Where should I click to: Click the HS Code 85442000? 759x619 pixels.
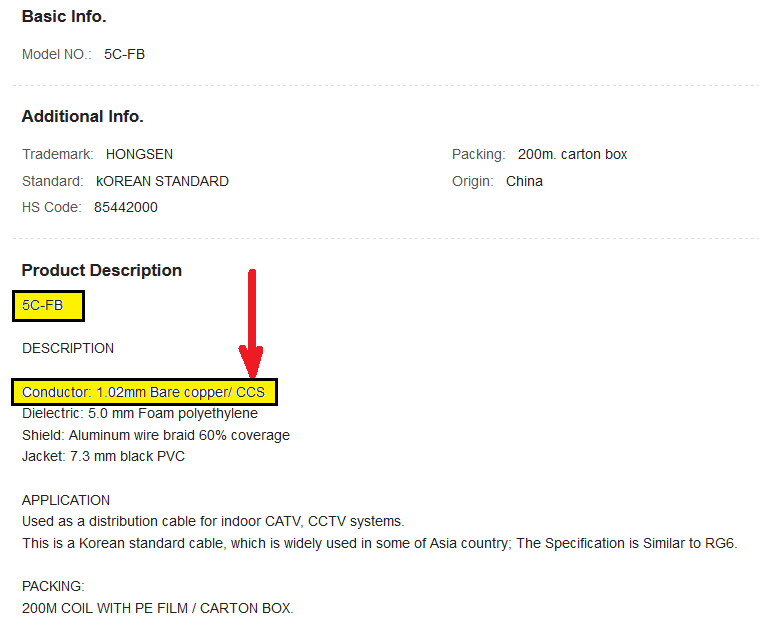[126, 207]
